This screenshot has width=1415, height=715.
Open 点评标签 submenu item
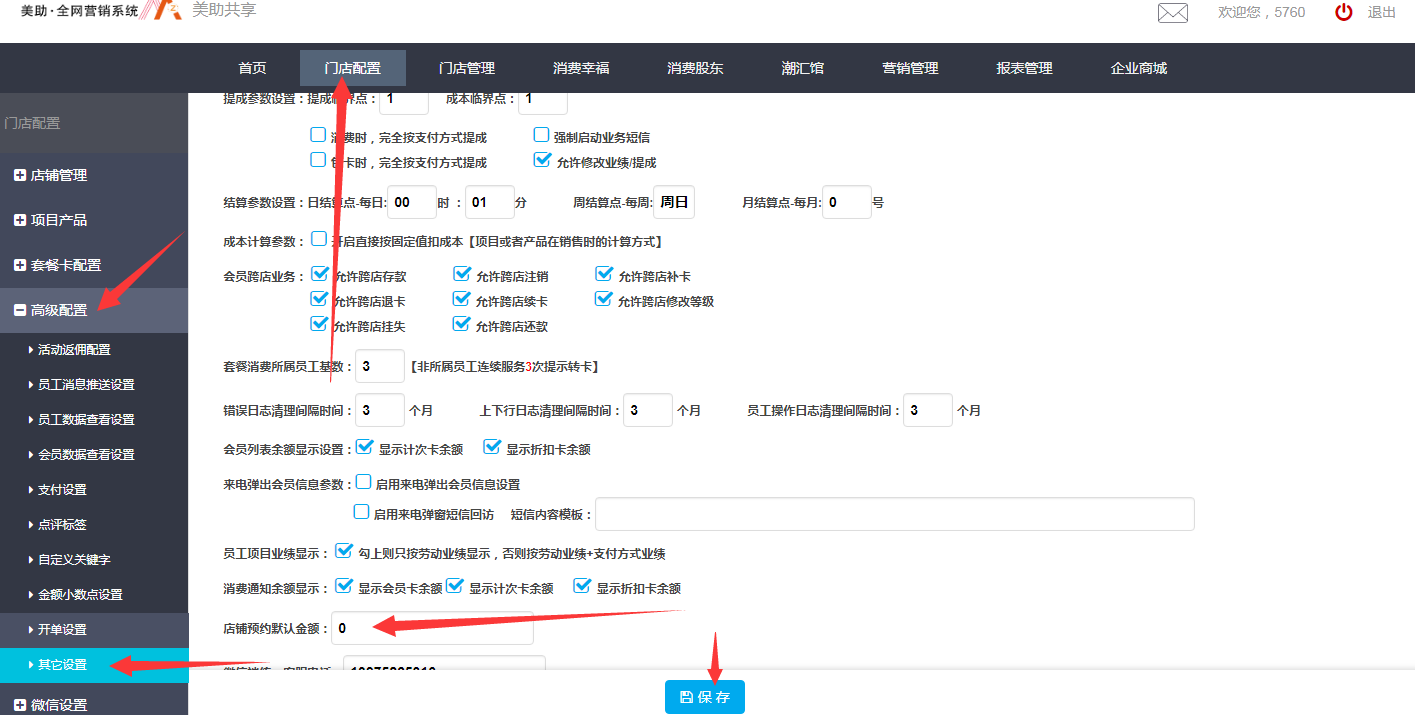click(62, 525)
